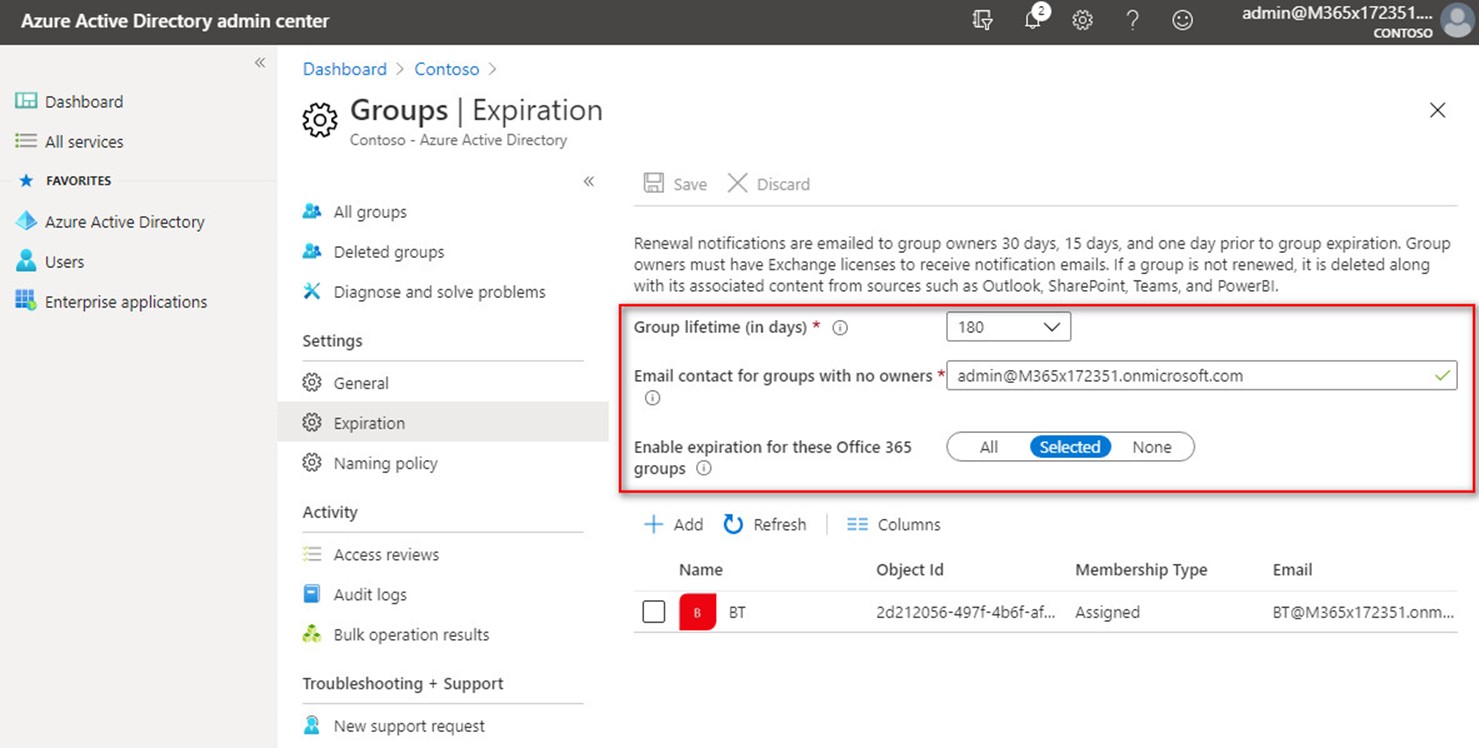Go to the Contoso breadcrumb link
This screenshot has width=1479, height=748.
(447, 69)
